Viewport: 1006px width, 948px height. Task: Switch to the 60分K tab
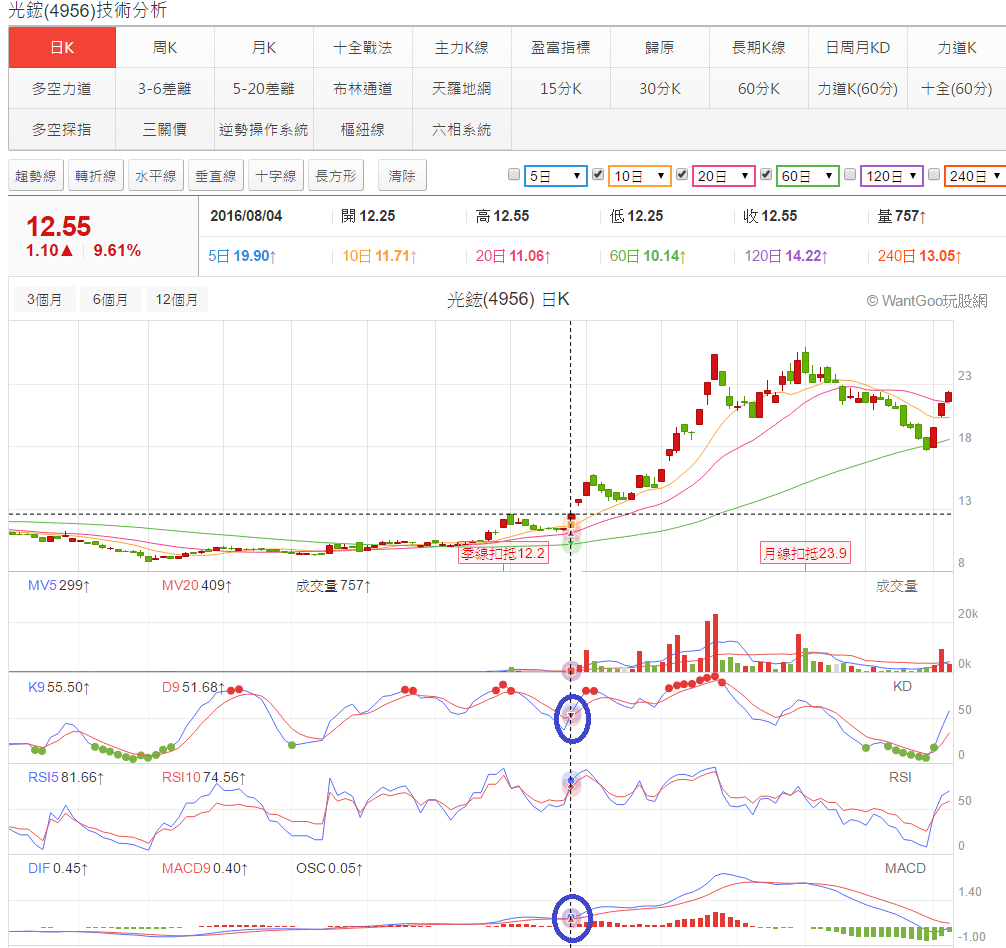(758, 88)
